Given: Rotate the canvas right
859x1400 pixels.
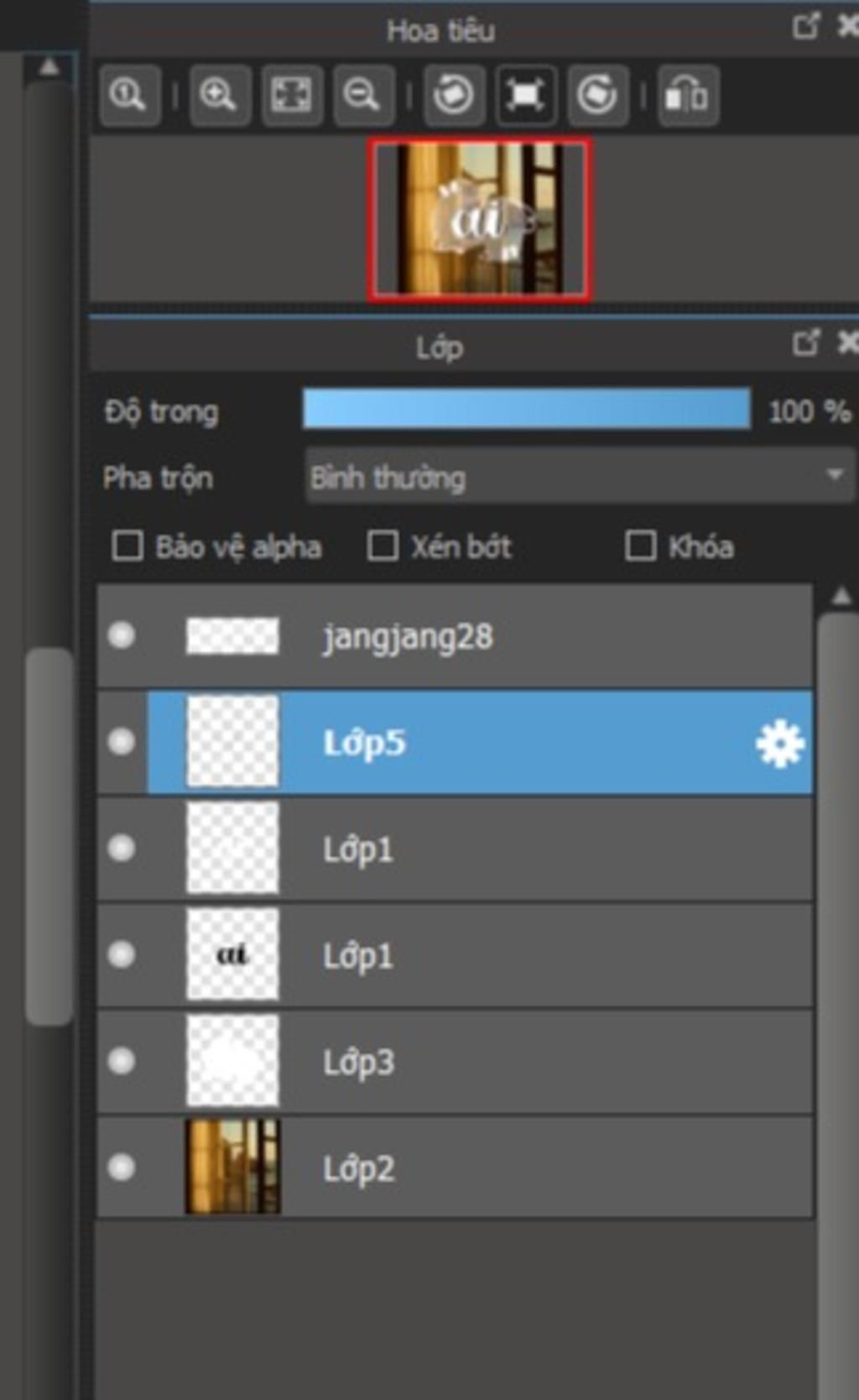Looking at the screenshot, I should point(597,95).
